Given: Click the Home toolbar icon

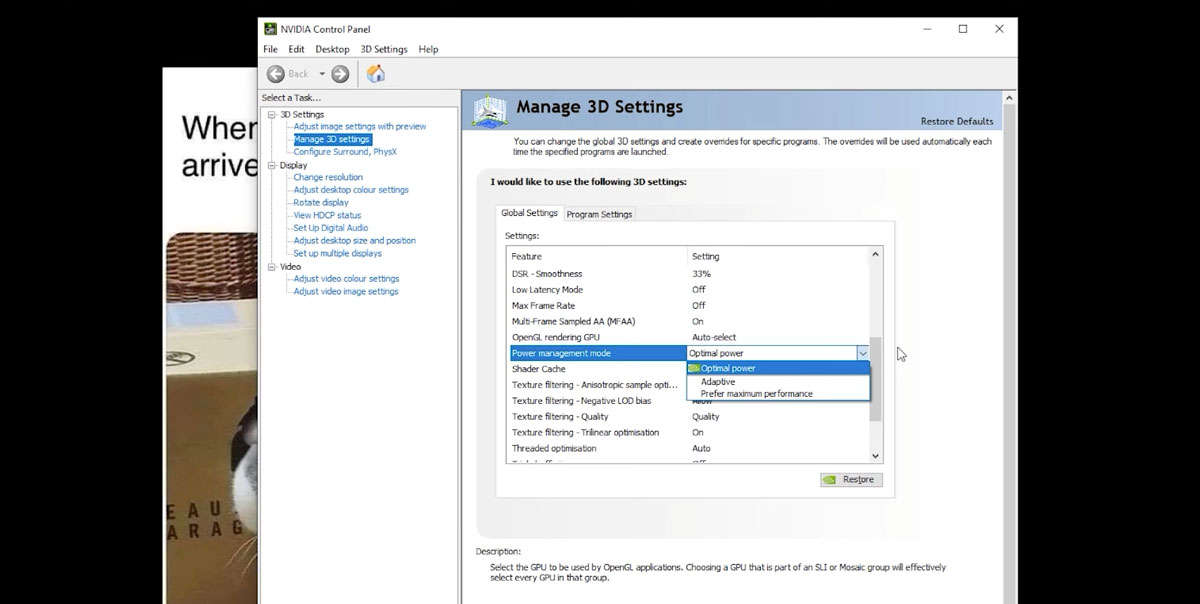Looking at the screenshot, I should point(376,74).
